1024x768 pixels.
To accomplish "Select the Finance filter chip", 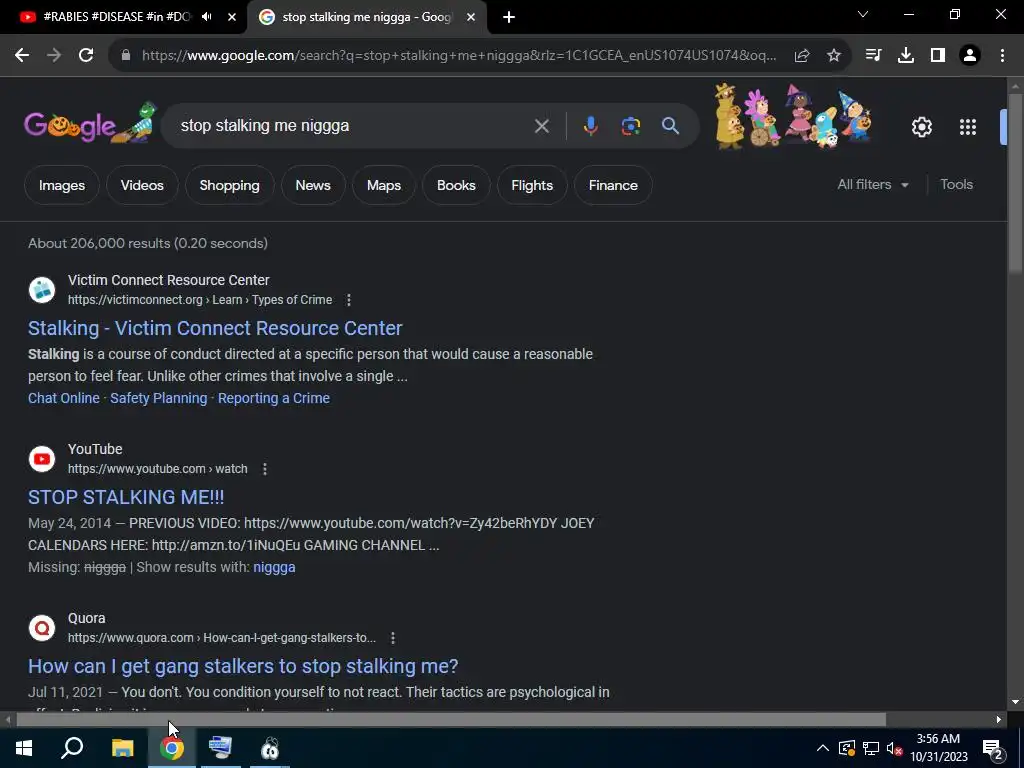I will point(613,185).
